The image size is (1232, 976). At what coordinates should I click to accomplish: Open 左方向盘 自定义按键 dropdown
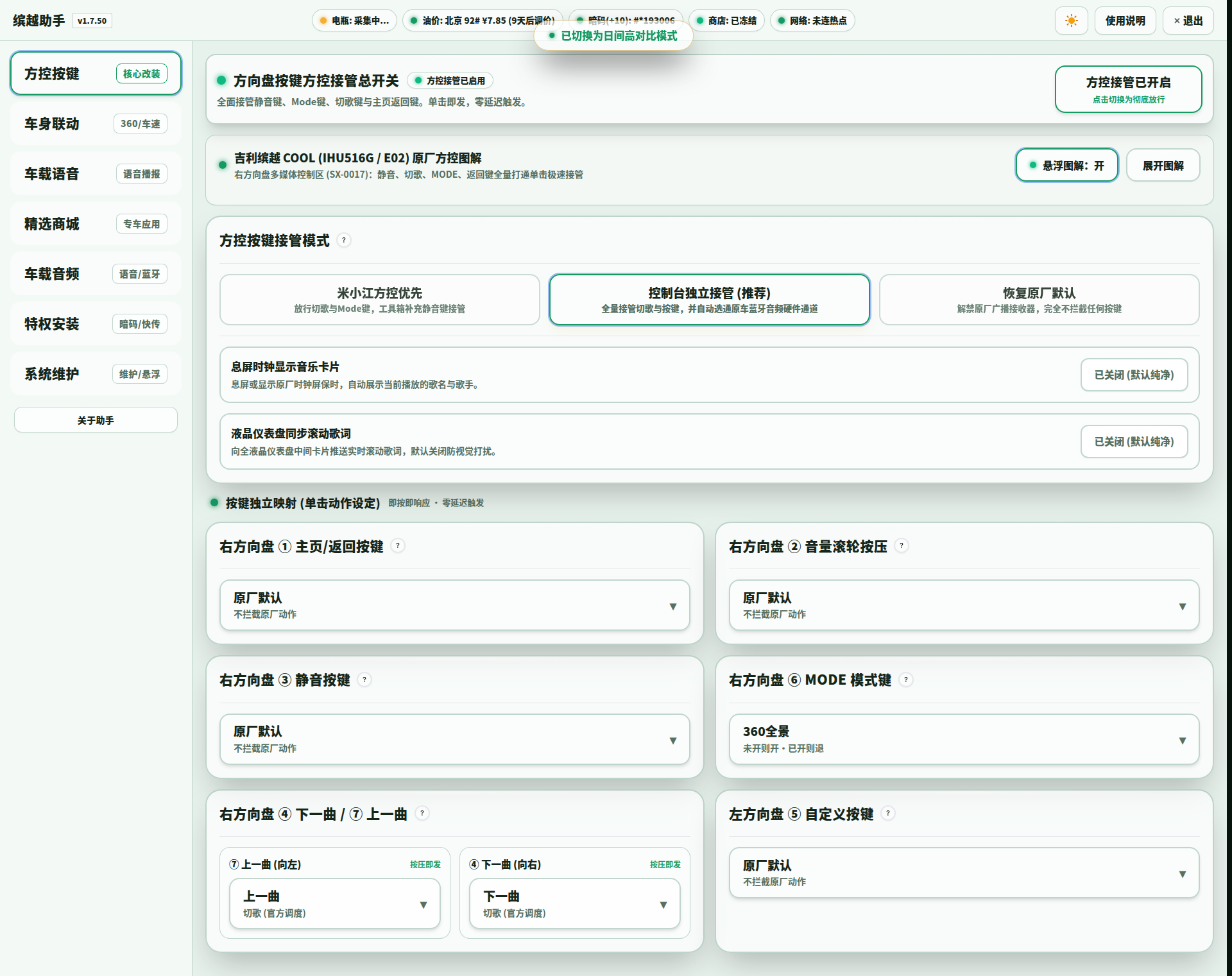tap(964, 873)
